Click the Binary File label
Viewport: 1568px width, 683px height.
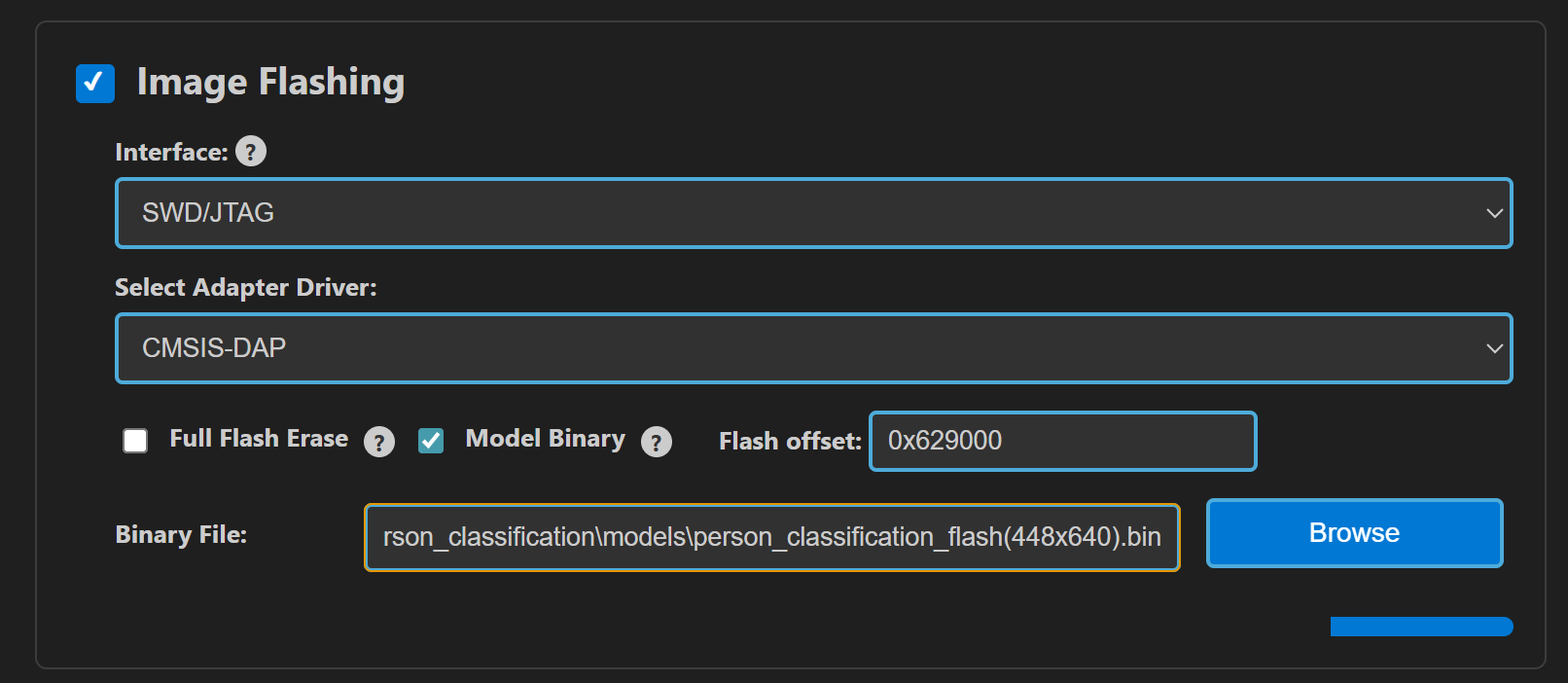point(181,535)
